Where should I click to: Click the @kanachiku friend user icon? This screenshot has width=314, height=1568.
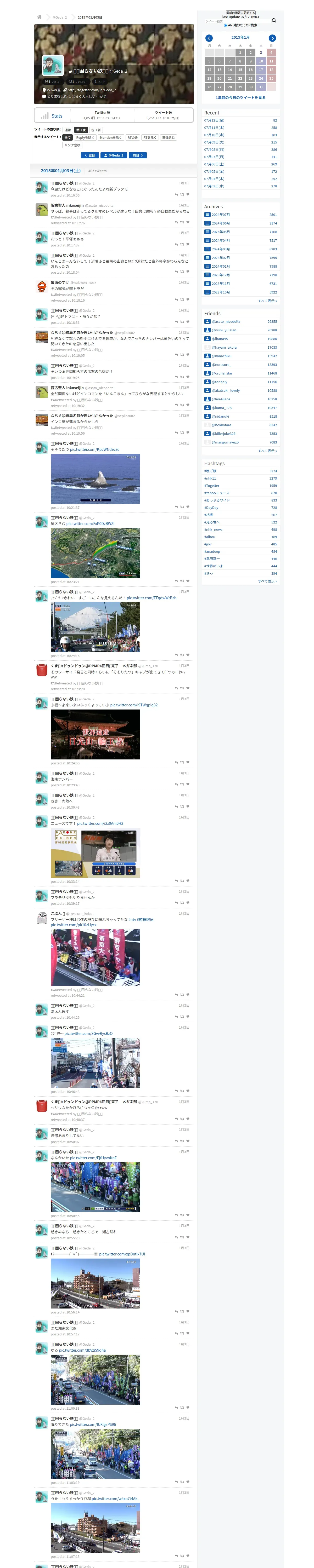pyautogui.click(x=207, y=356)
